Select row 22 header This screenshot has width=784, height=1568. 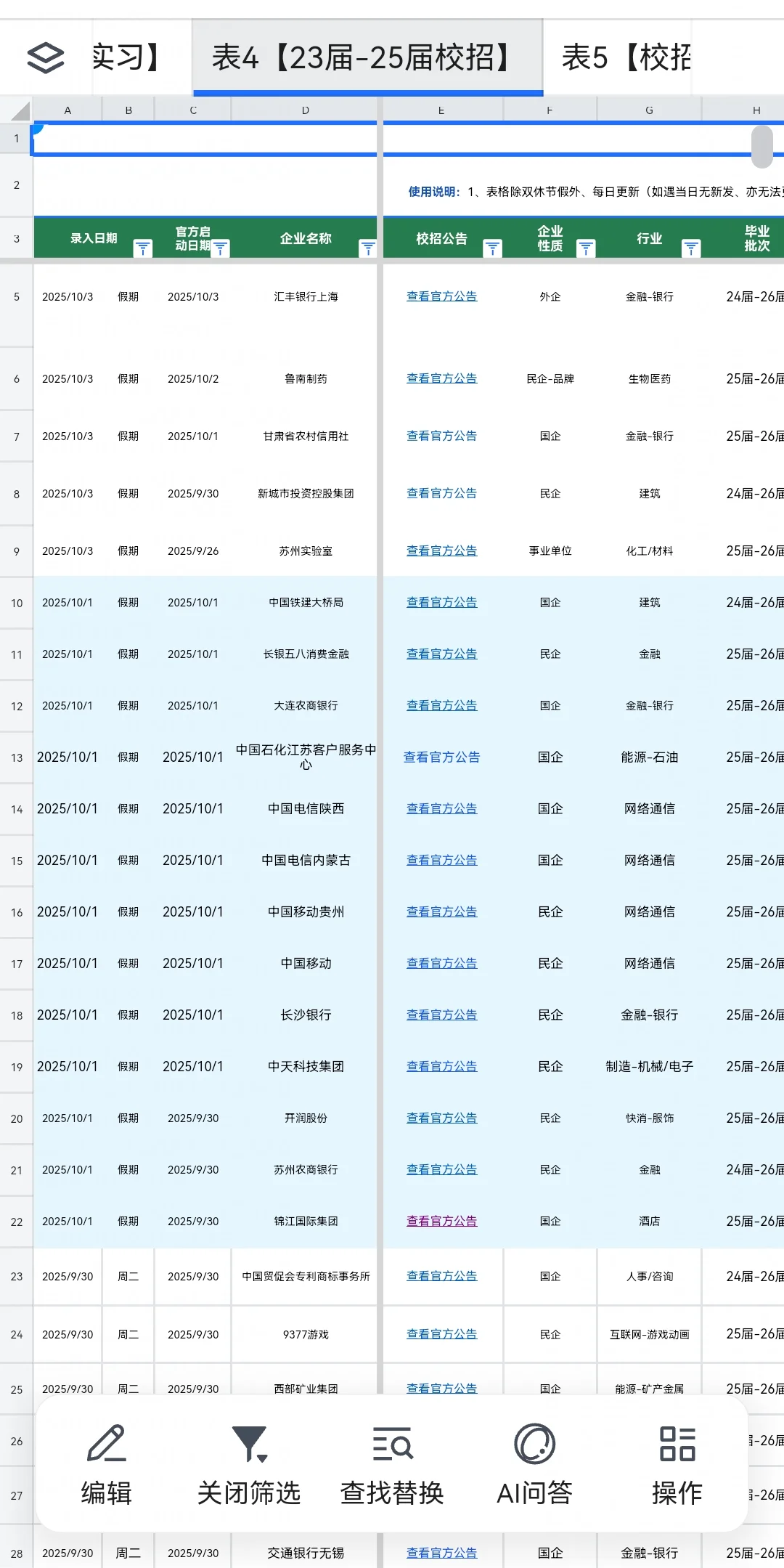click(x=16, y=1222)
